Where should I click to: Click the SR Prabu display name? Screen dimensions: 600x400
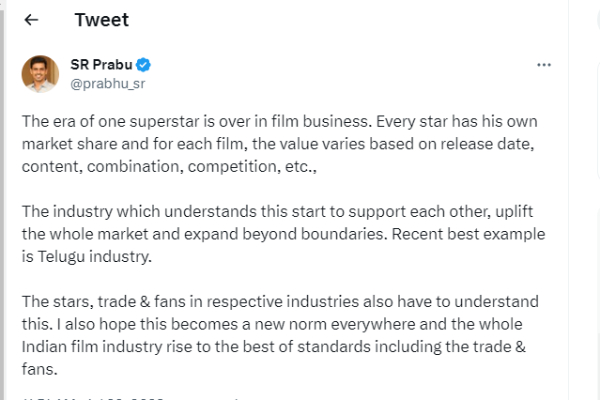click(x=101, y=65)
